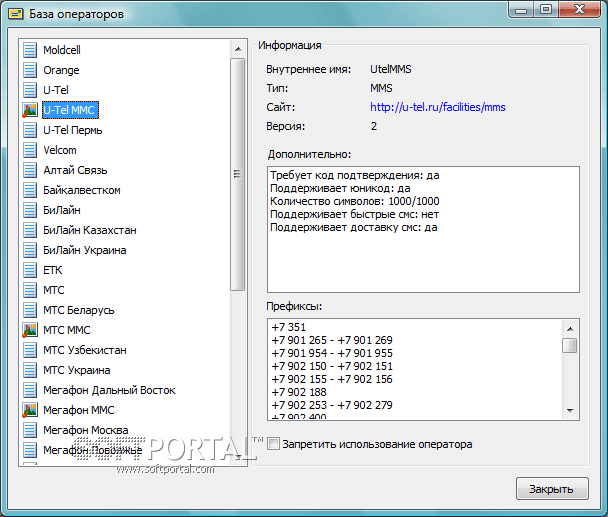This screenshot has width=608, height=517.
Task: Maximize the База операторов window
Action: (x=546, y=9)
